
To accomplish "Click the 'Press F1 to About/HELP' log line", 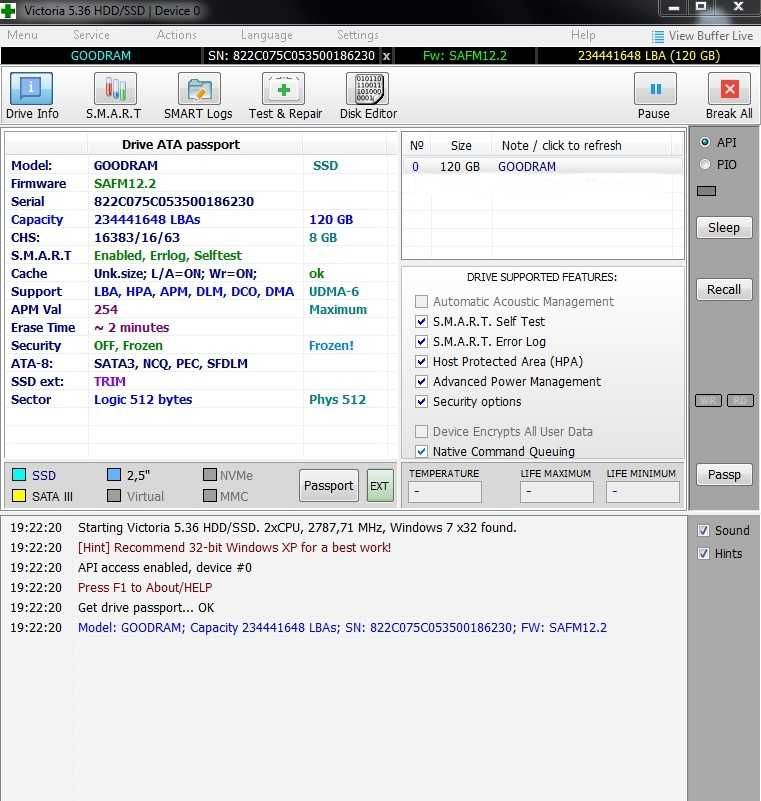I will [145, 588].
